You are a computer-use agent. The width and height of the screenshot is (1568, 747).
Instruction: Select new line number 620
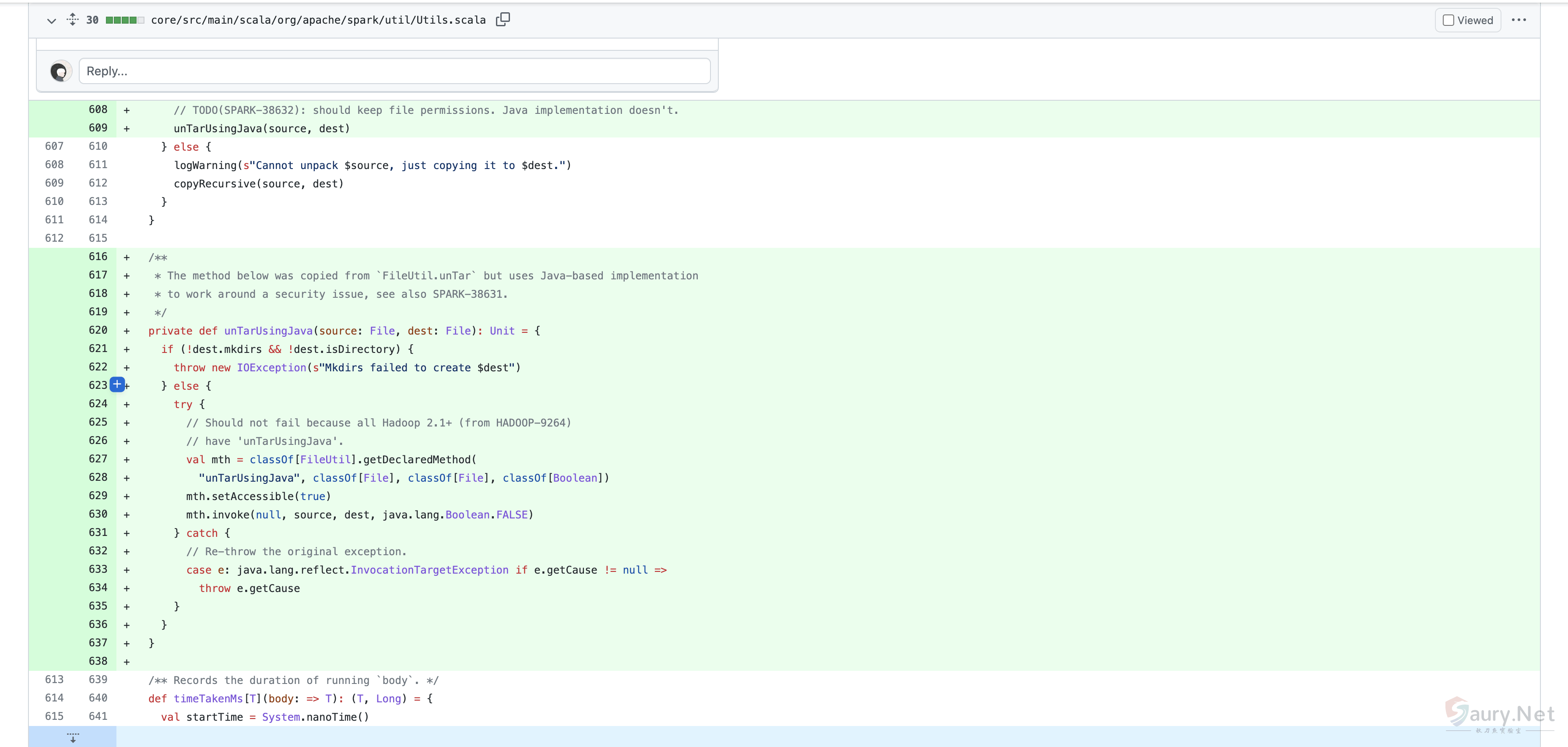98,330
